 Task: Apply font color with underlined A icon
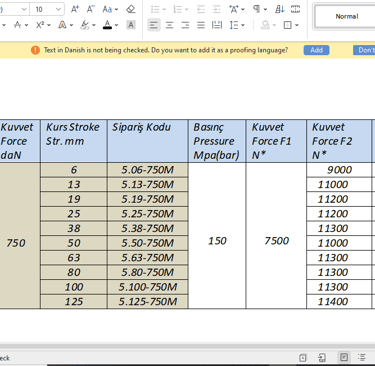[x=107, y=25]
